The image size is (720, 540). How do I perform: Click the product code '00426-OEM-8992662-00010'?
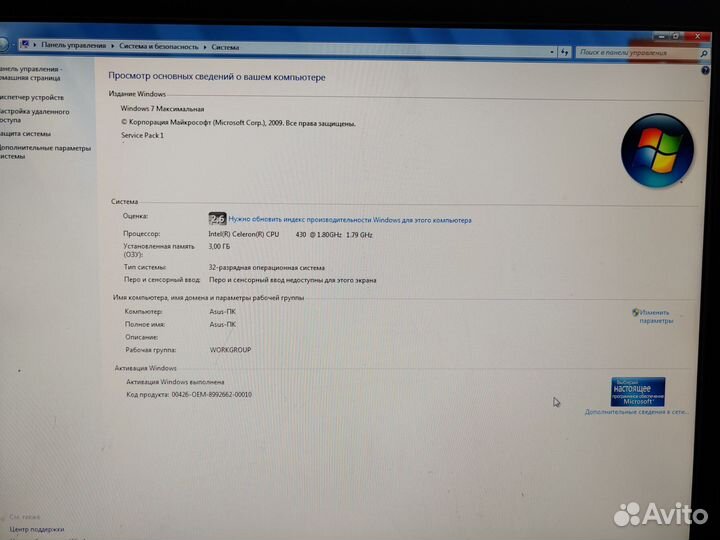[212, 394]
